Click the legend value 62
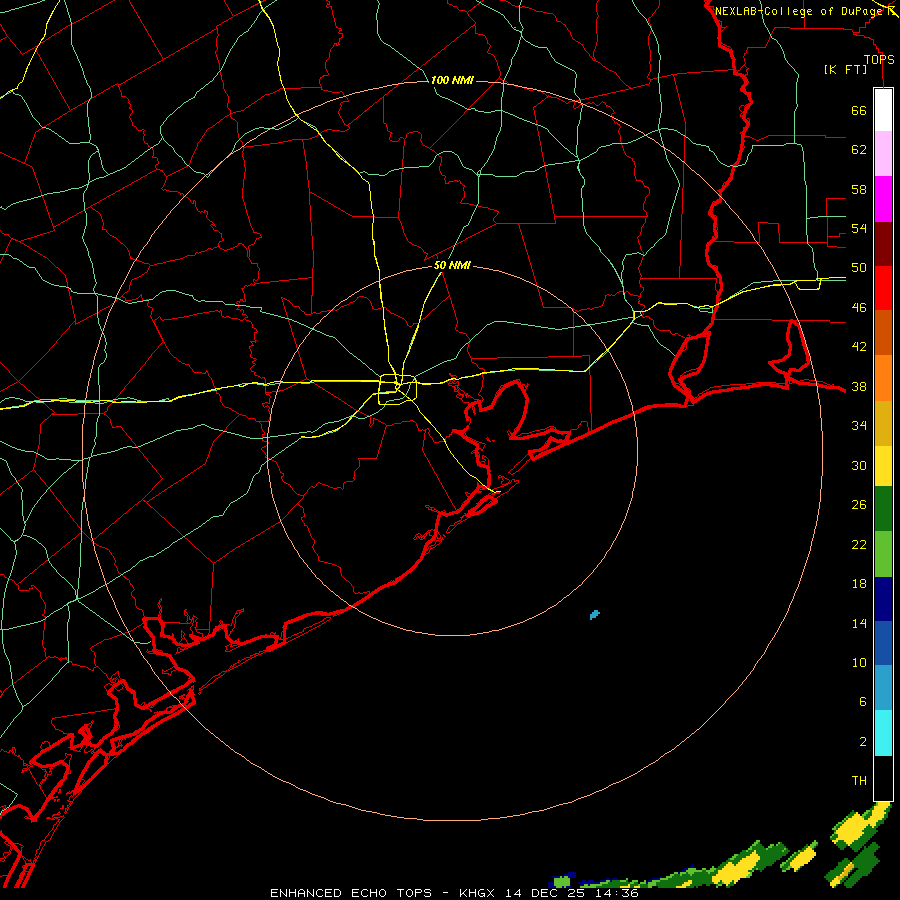This screenshot has width=900, height=900. tap(859, 150)
